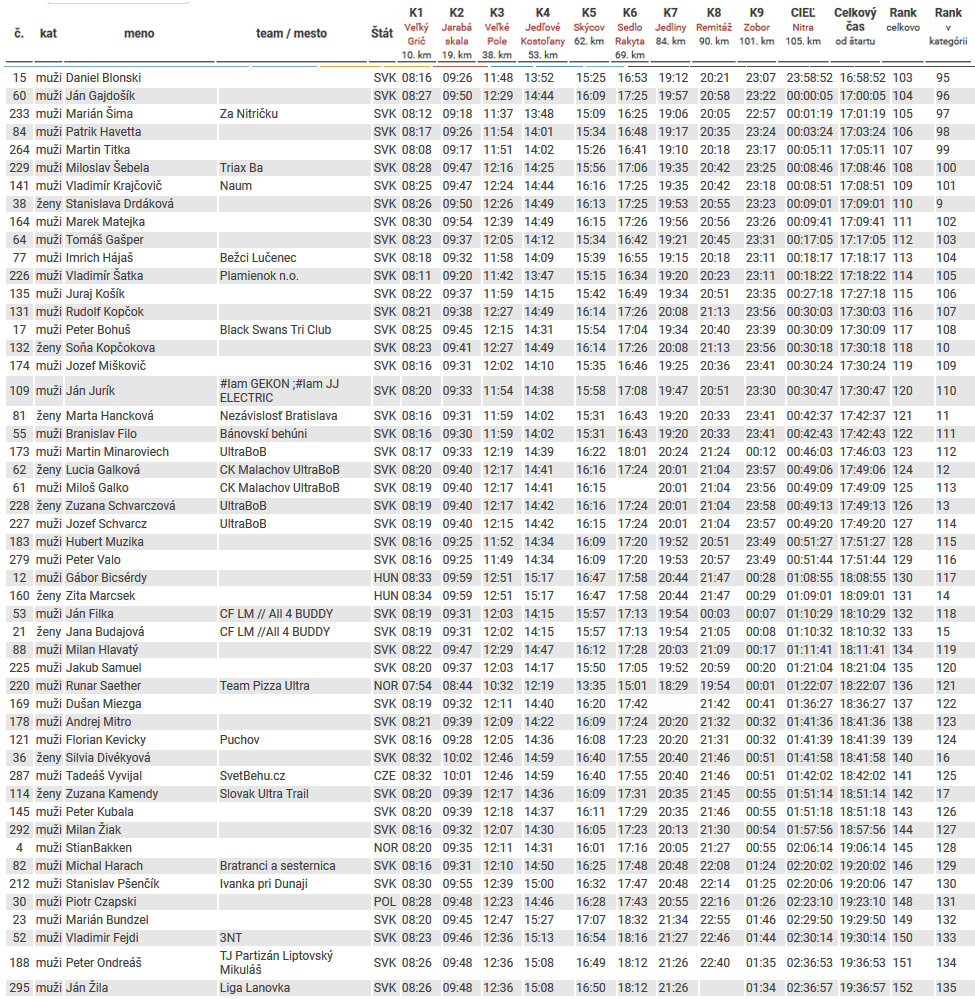Viewport: 975px width, 999px height.
Task: Sort by 'Rank celkovo' column header
Action: coord(903,20)
